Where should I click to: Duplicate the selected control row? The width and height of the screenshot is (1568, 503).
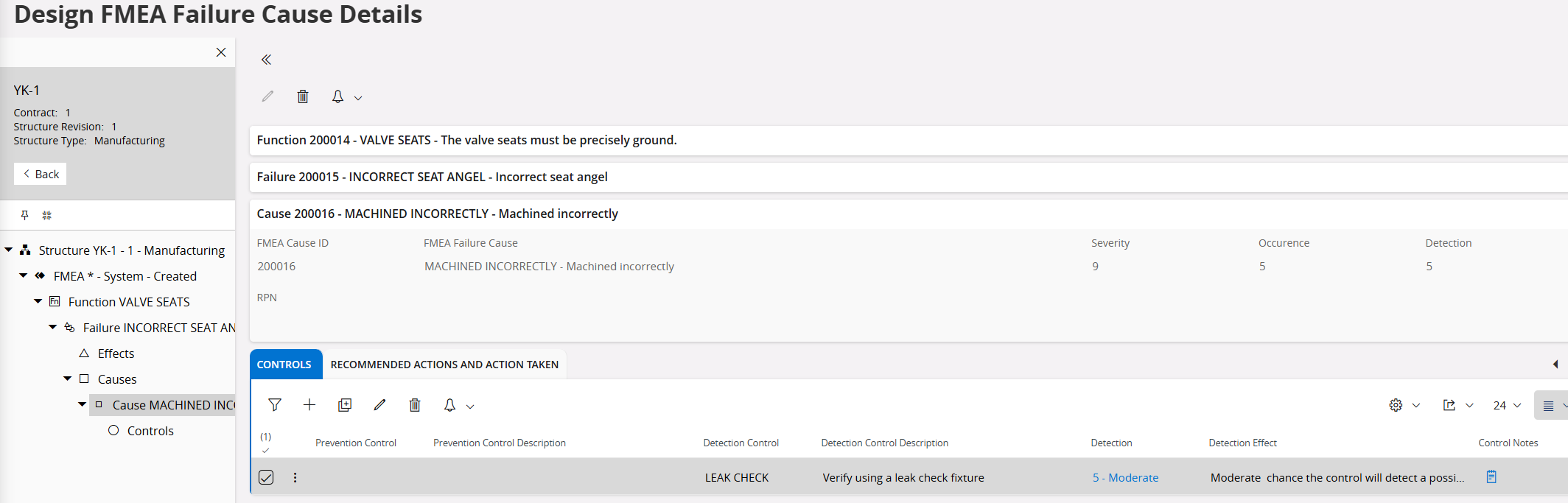(345, 405)
